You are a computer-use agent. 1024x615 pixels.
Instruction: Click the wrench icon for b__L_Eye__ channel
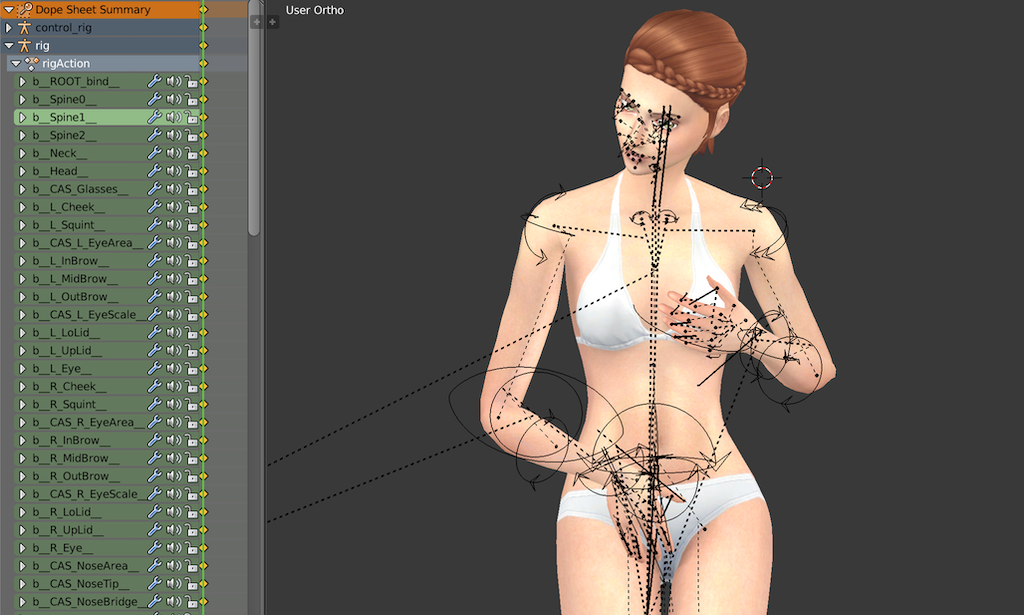[x=154, y=368]
